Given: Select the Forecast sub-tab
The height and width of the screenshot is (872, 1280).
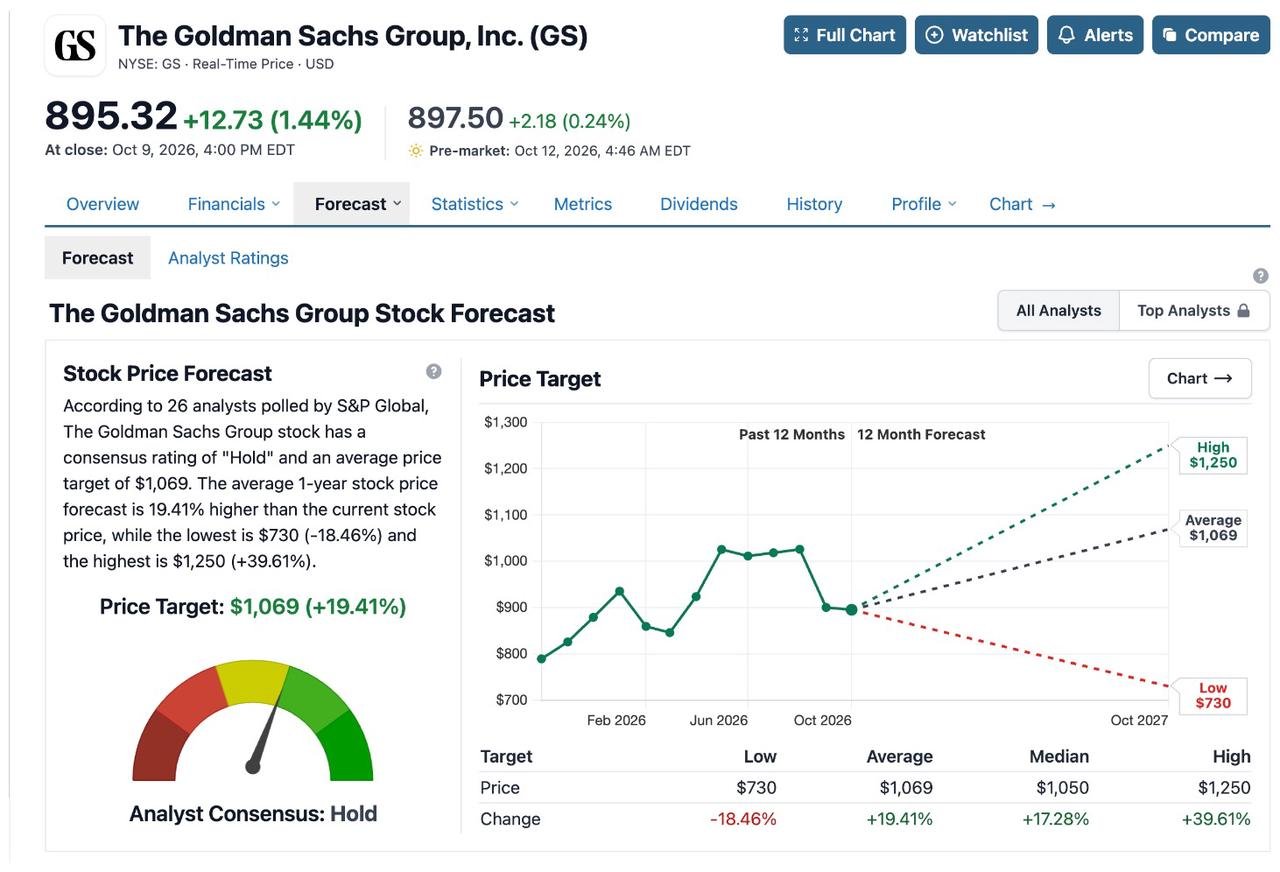Looking at the screenshot, I should (x=98, y=258).
